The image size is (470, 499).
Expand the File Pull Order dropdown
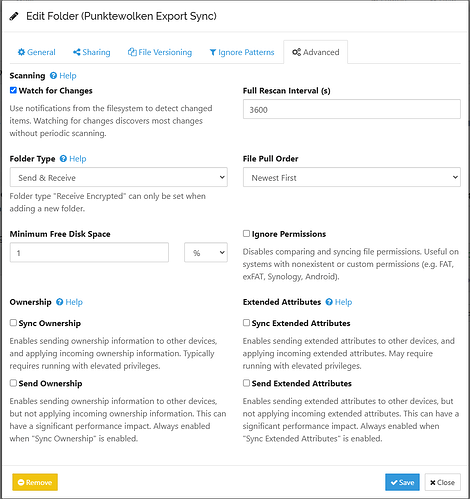tap(352, 177)
